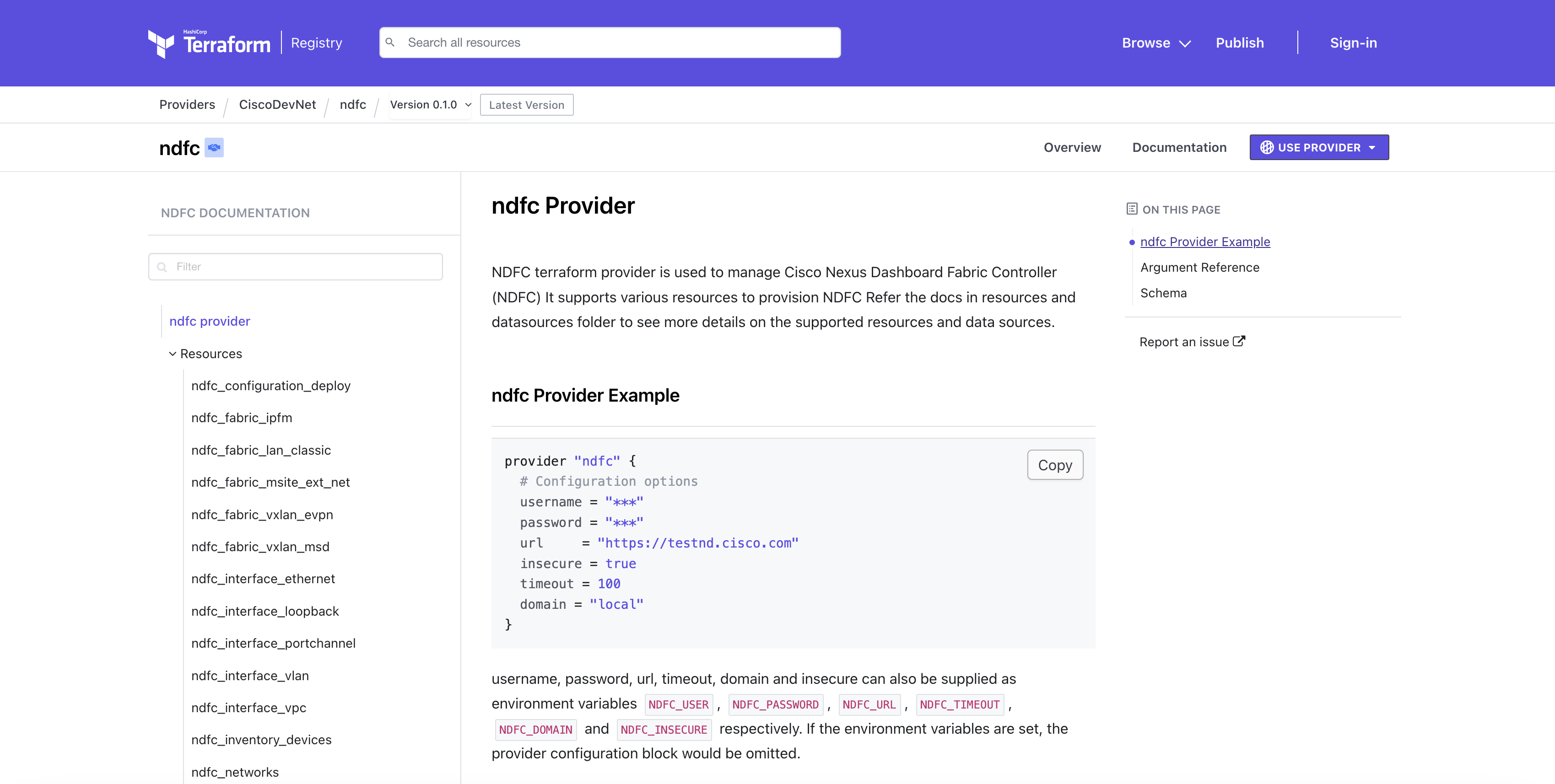Jump to Schema section
This screenshot has height=784, width=1555.
point(1163,293)
